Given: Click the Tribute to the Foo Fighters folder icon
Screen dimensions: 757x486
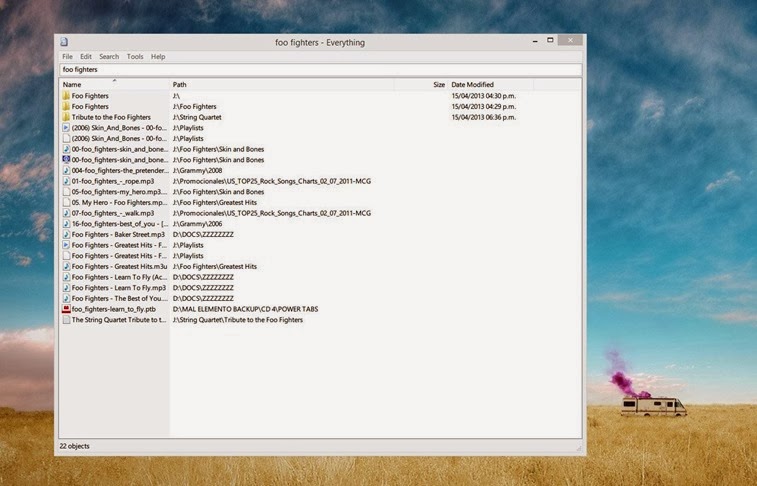Looking at the screenshot, I should click(x=66, y=117).
